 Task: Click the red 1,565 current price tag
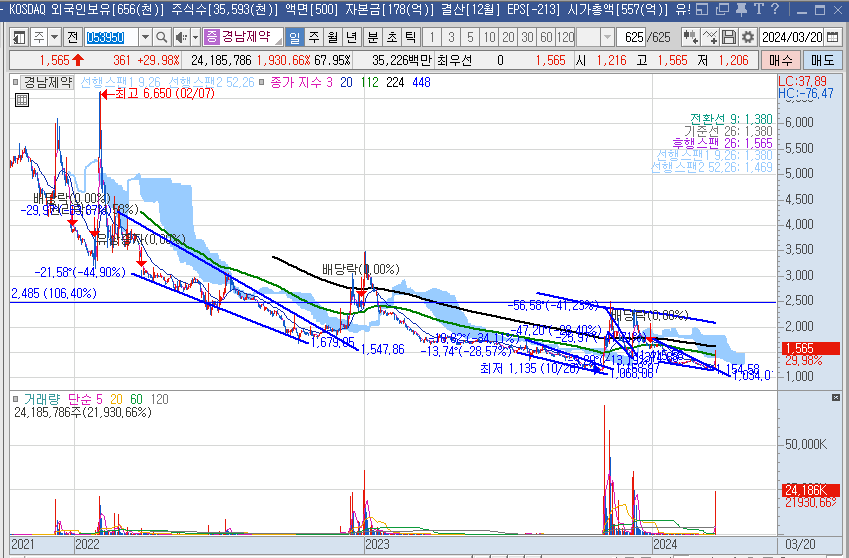point(809,349)
